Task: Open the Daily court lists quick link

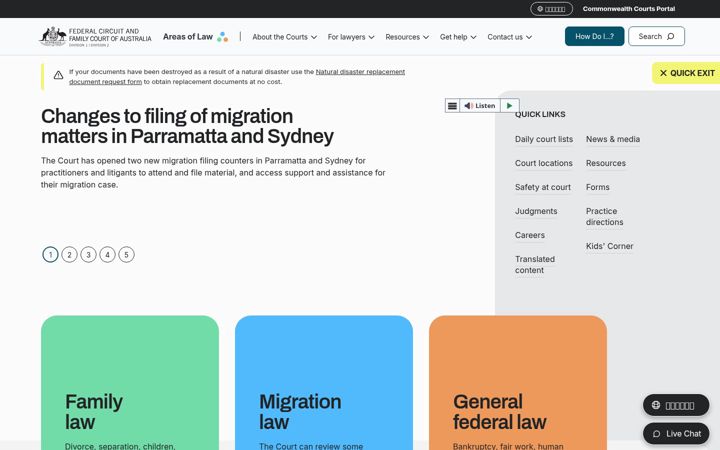Action: (544, 139)
